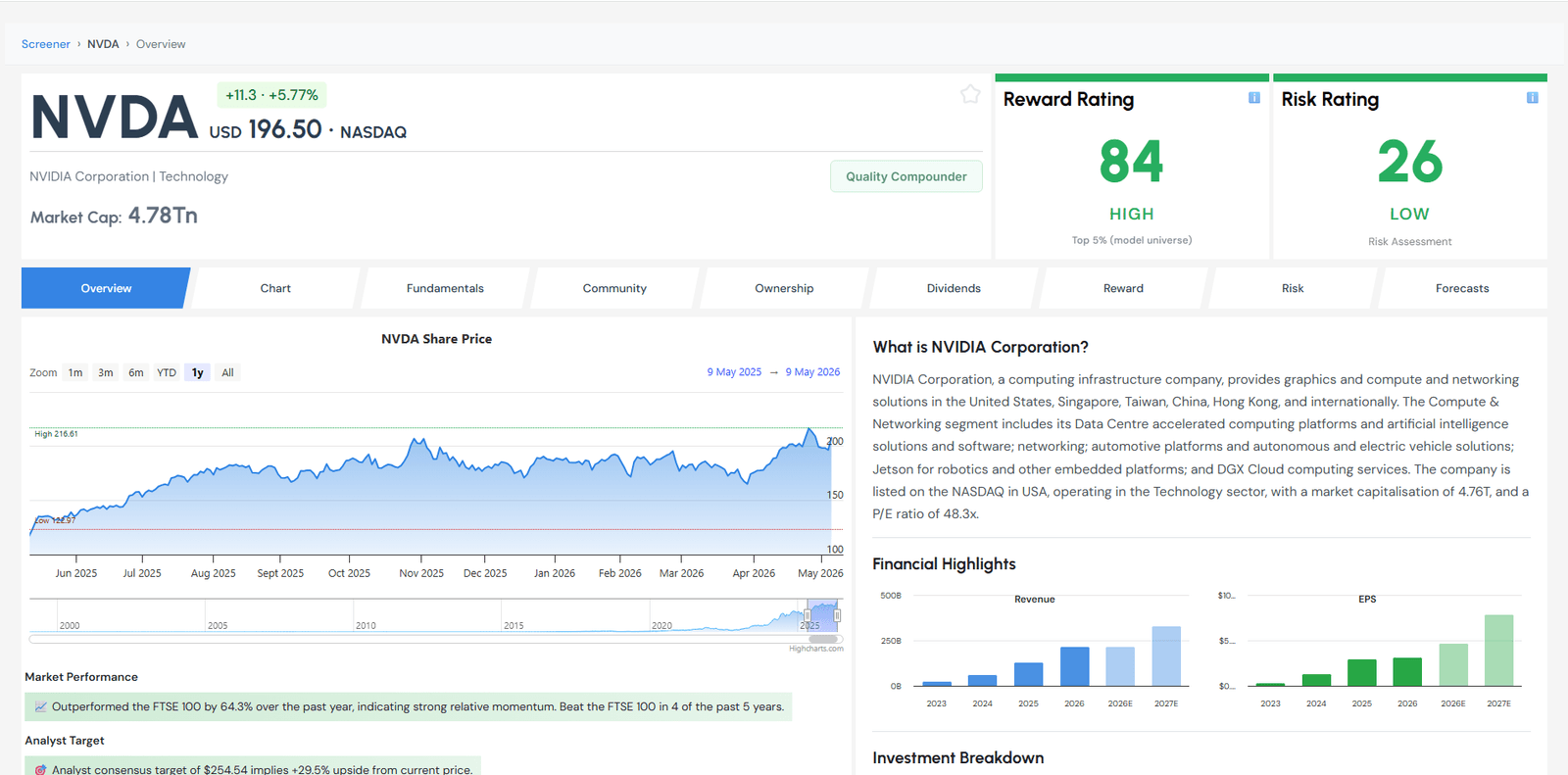Open the Reward tab

coord(1123,288)
